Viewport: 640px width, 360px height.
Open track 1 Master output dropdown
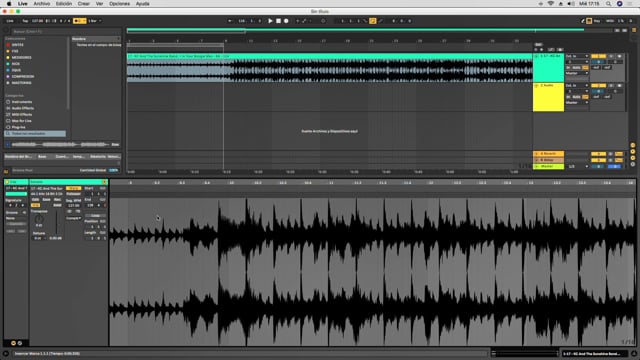click(577, 73)
